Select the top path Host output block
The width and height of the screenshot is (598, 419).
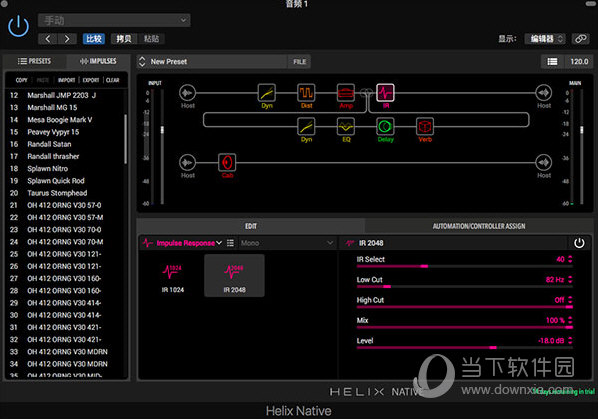coord(543,93)
